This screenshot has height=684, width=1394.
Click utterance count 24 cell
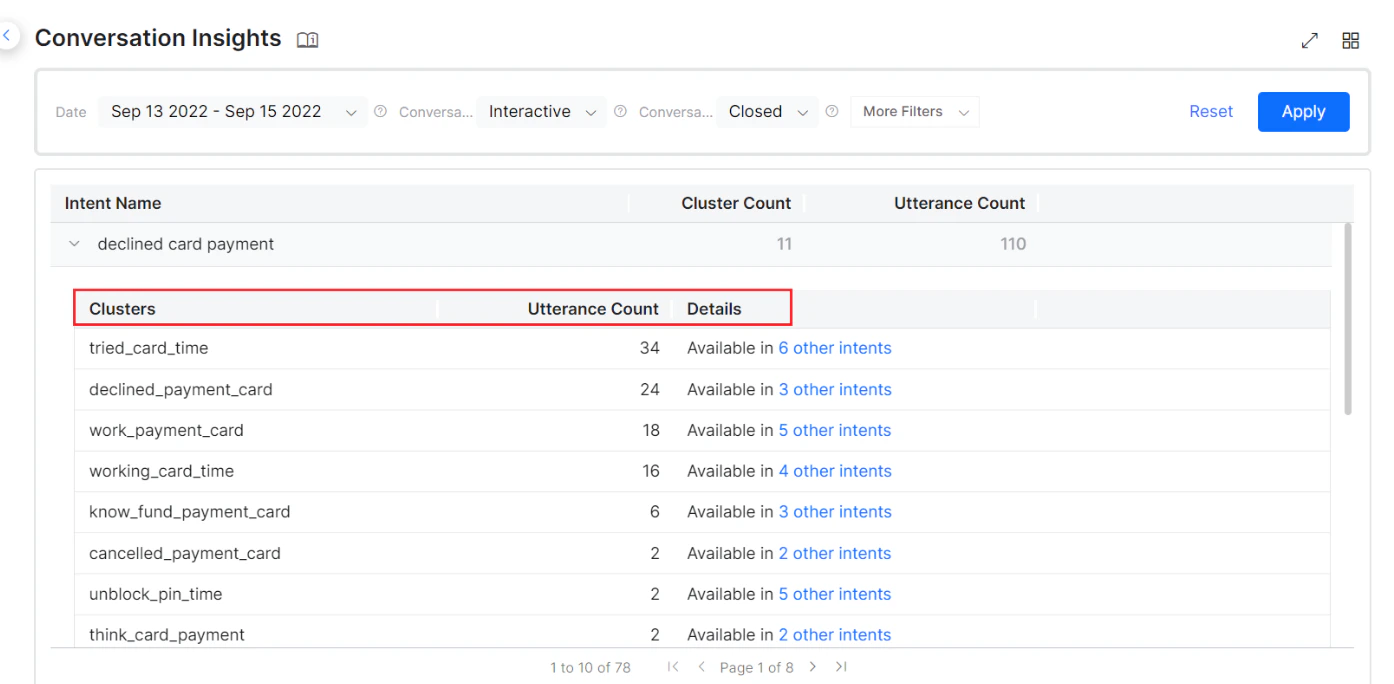(650, 390)
